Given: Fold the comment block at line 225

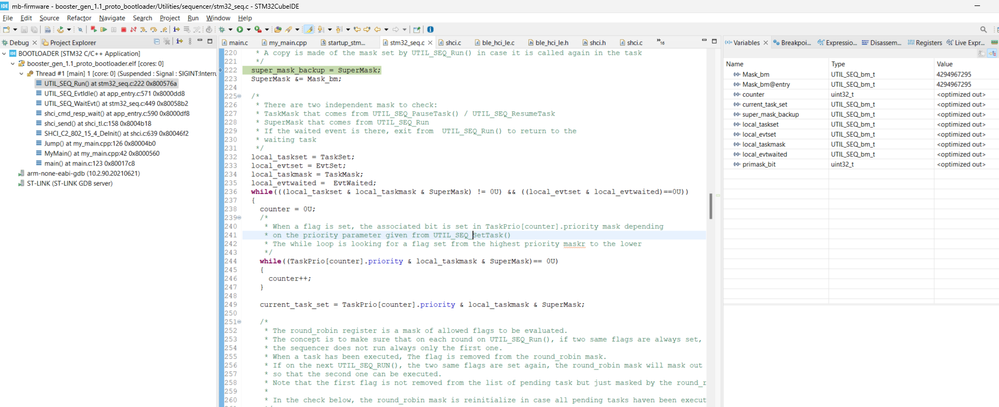Looking at the screenshot, I should coord(238,96).
